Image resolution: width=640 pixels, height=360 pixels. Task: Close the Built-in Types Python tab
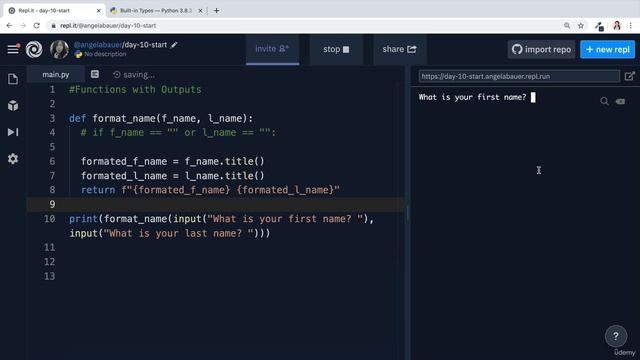[200, 11]
